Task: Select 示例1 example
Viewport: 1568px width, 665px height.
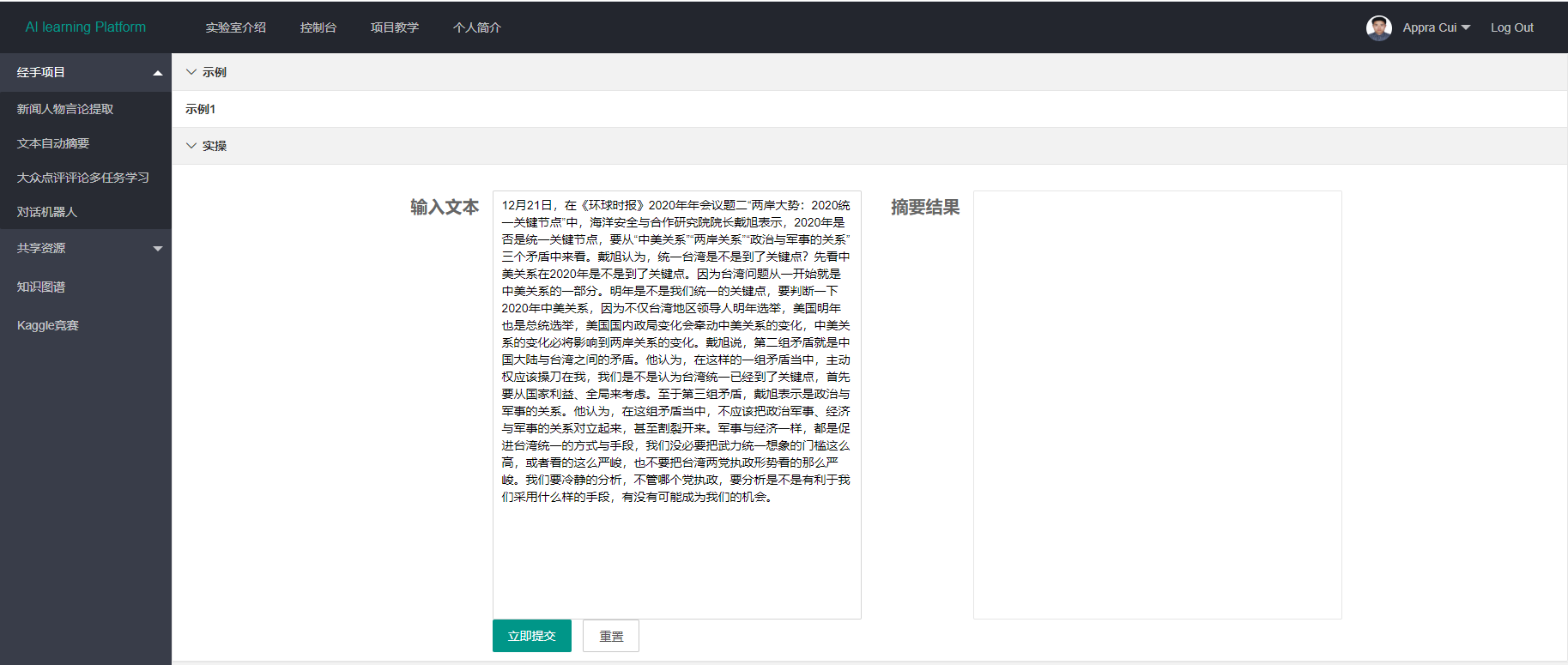Action: tap(201, 109)
